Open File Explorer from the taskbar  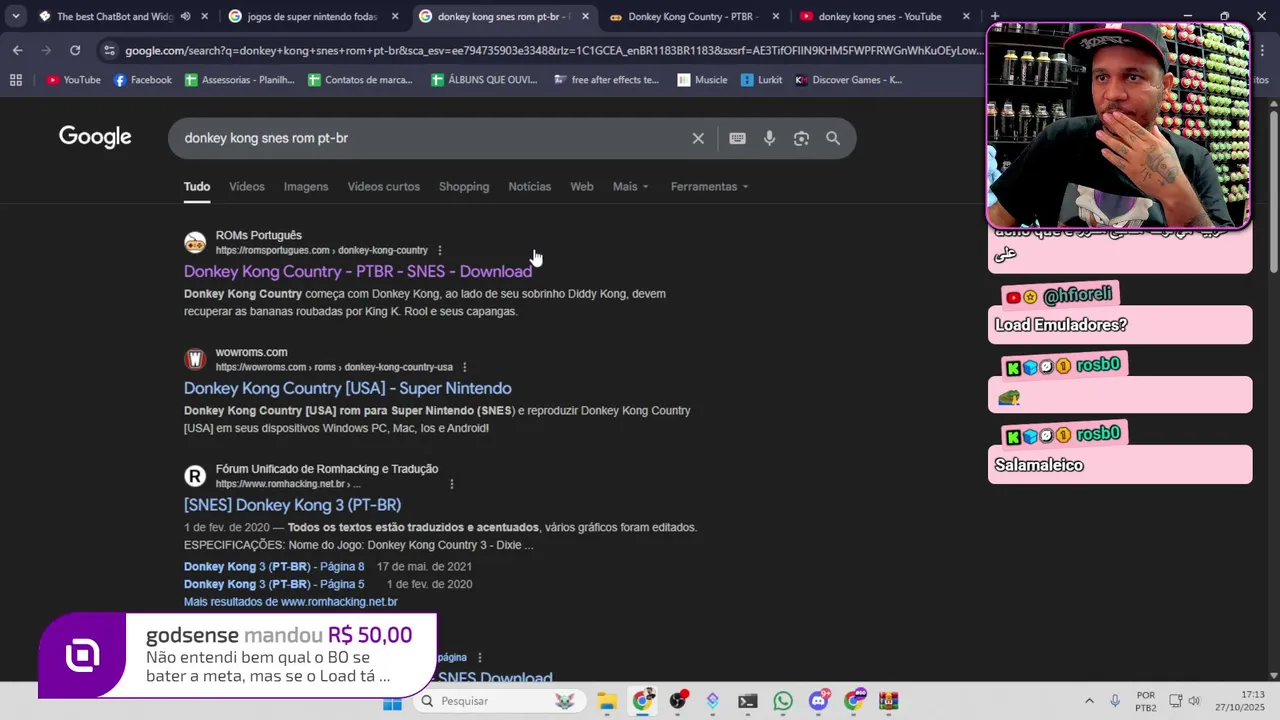tap(607, 702)
